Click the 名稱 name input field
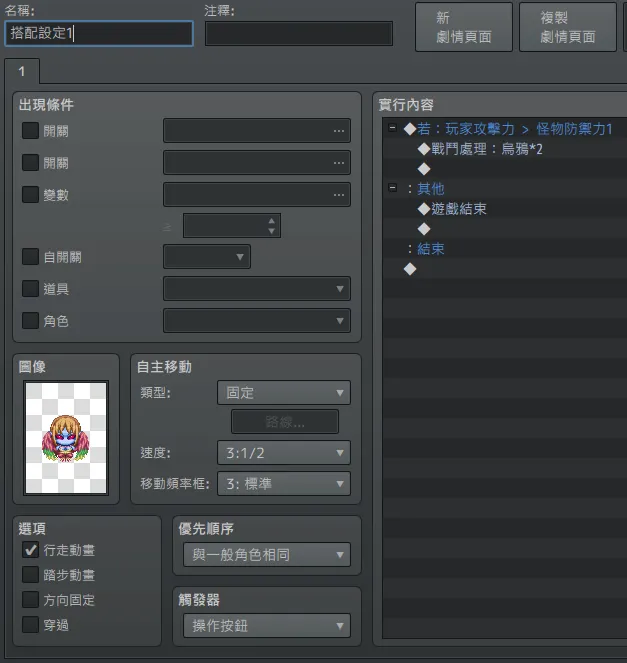 point(99,33)
